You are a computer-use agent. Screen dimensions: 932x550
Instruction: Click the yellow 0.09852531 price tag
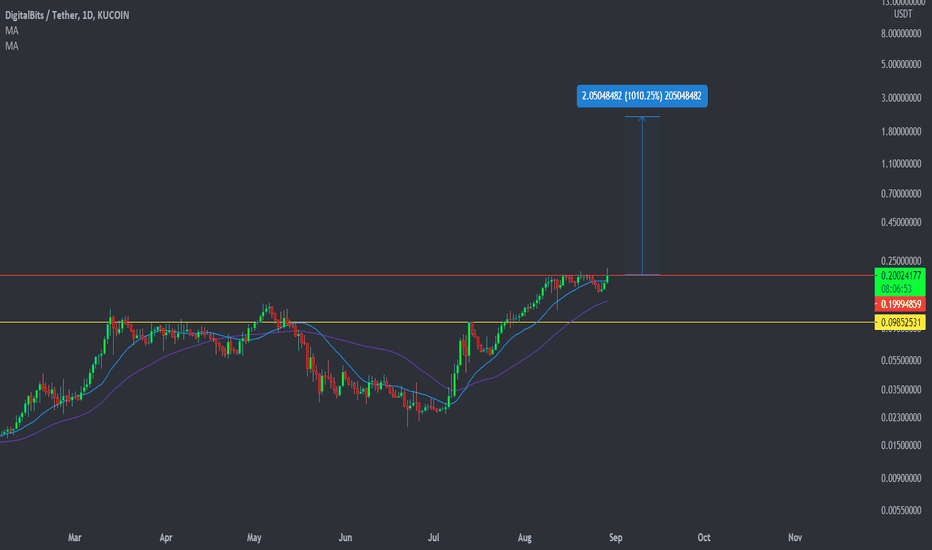900,322
